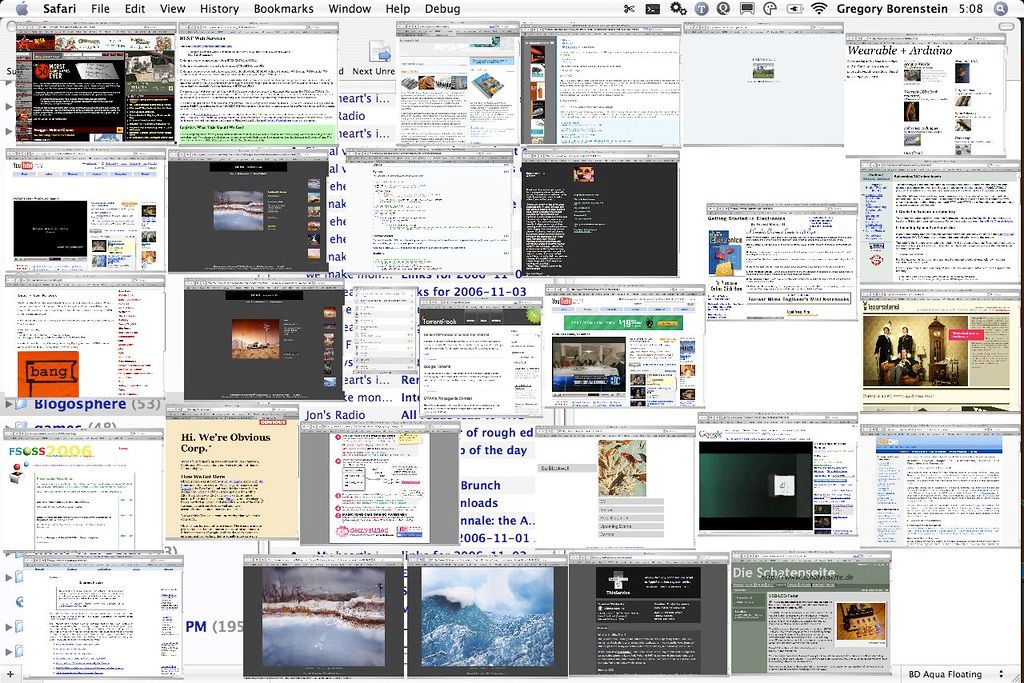Viewport: 1024px width, 683px height.
Task: Click the gears menu bar icon
Action: pyautogui.click(x=677, y=9)
